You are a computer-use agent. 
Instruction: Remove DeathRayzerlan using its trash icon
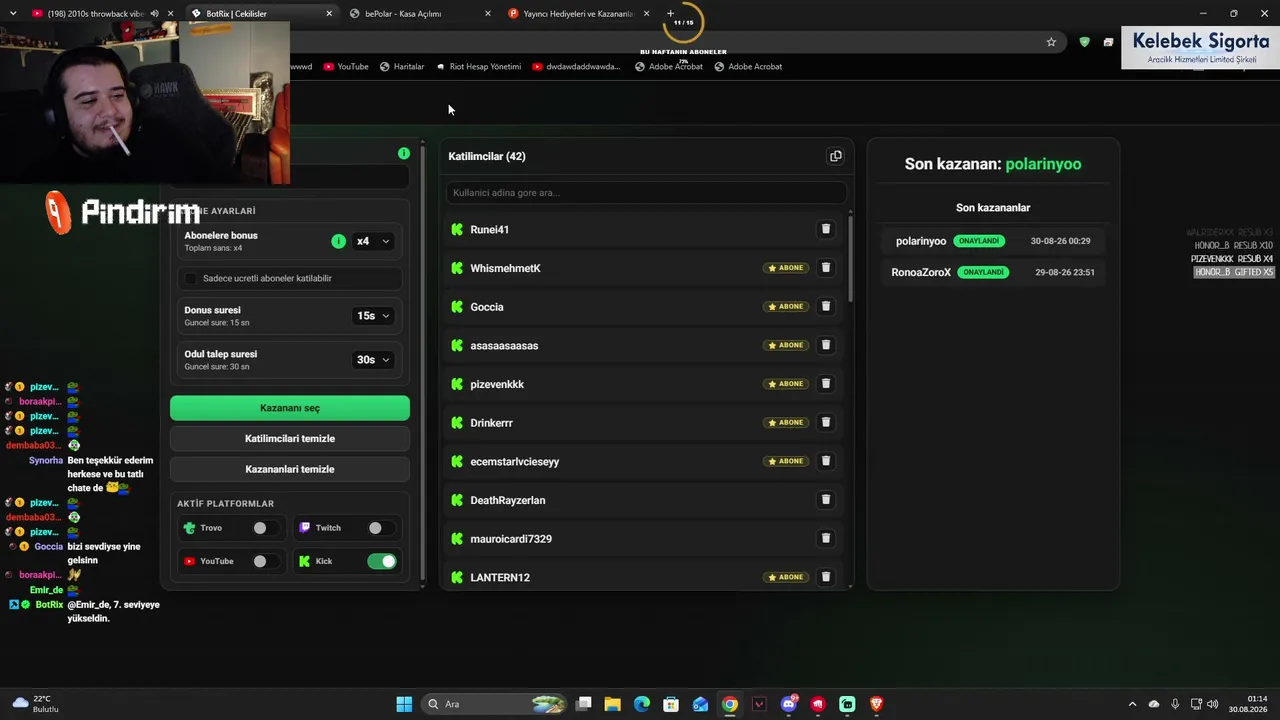[x=826, y=500]
